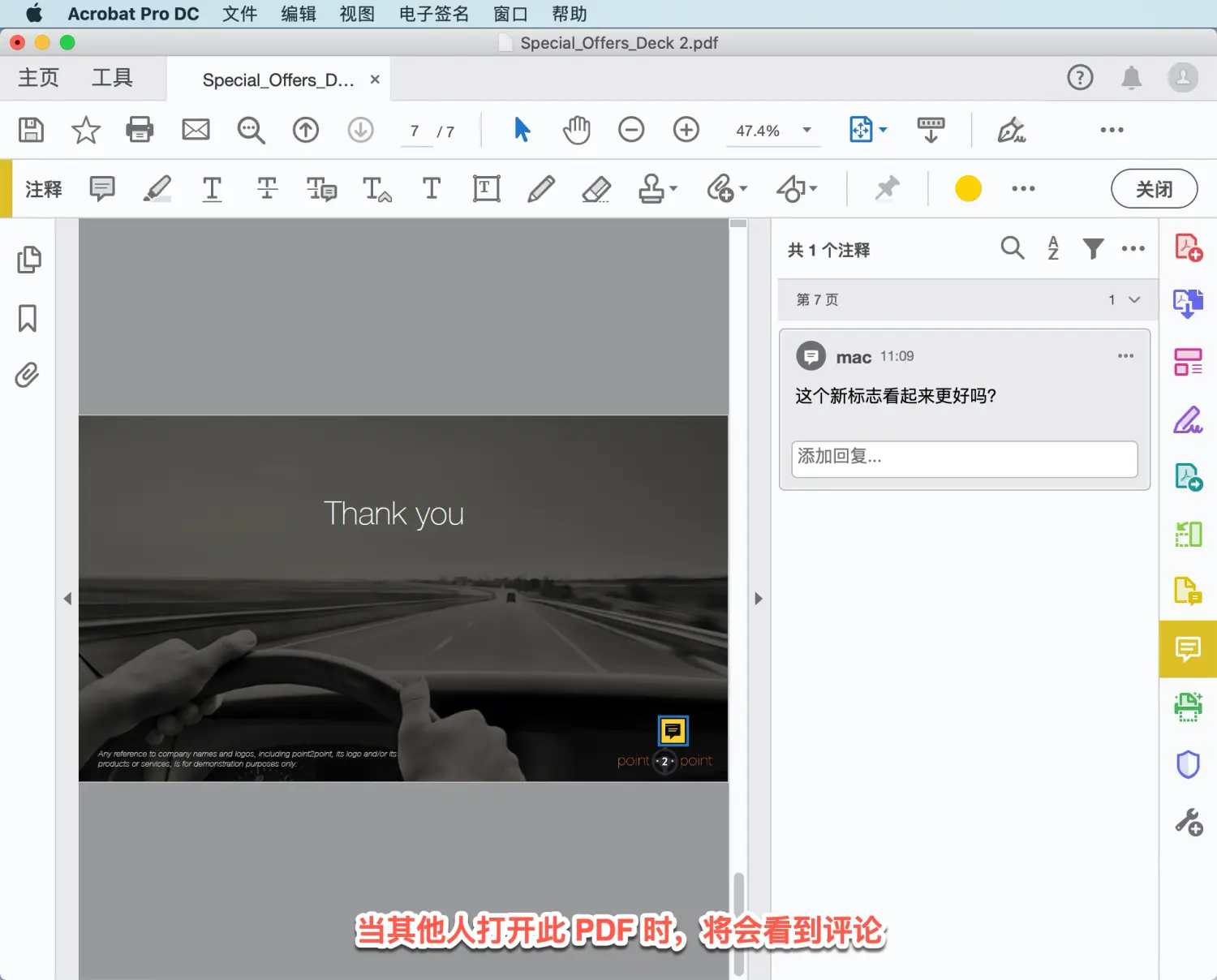Select the insert text caret tool

point(376,189)
